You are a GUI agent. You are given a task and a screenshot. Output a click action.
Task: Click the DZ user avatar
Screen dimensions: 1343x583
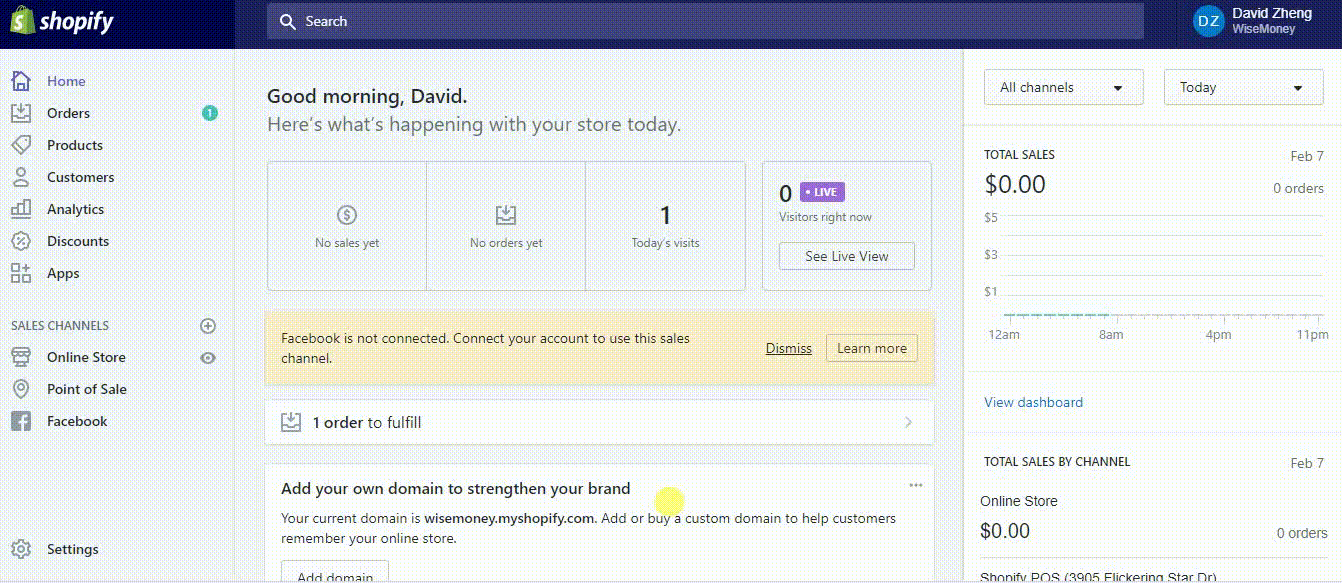pyautogui.click(x=1208, y=21)
